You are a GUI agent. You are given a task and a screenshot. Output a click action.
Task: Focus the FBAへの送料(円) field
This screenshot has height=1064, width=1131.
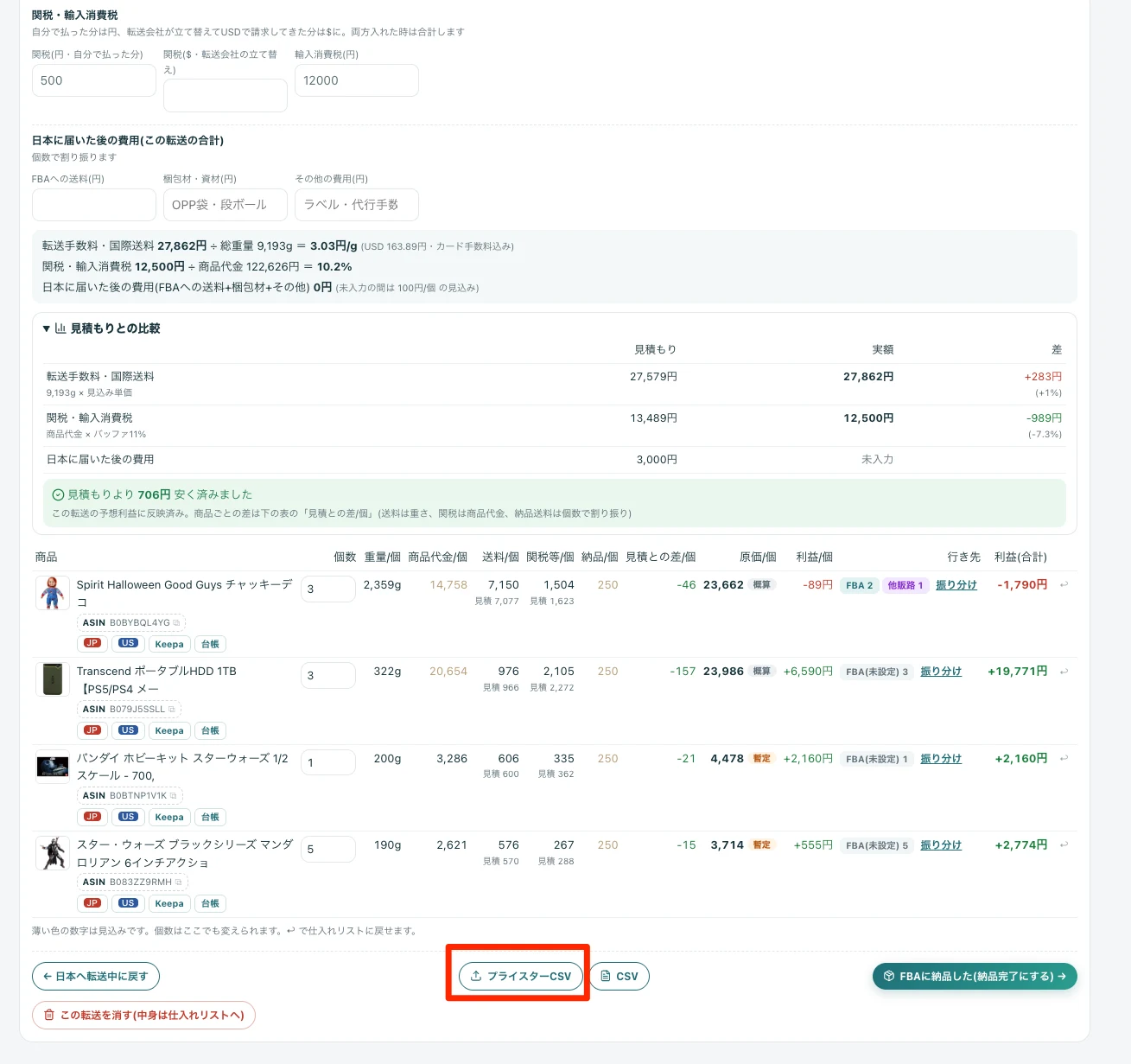(94, 205)
